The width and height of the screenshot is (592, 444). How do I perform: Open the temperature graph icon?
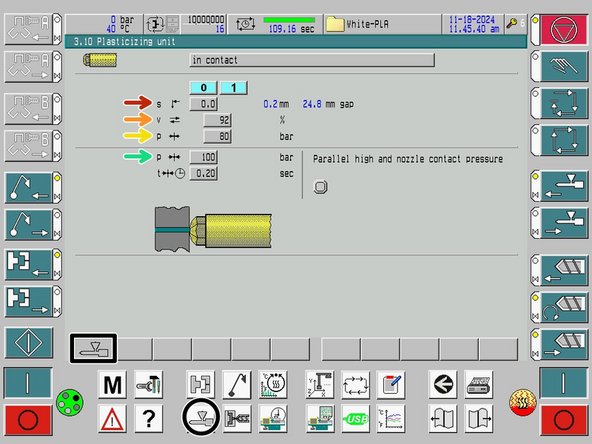point(391,419)
